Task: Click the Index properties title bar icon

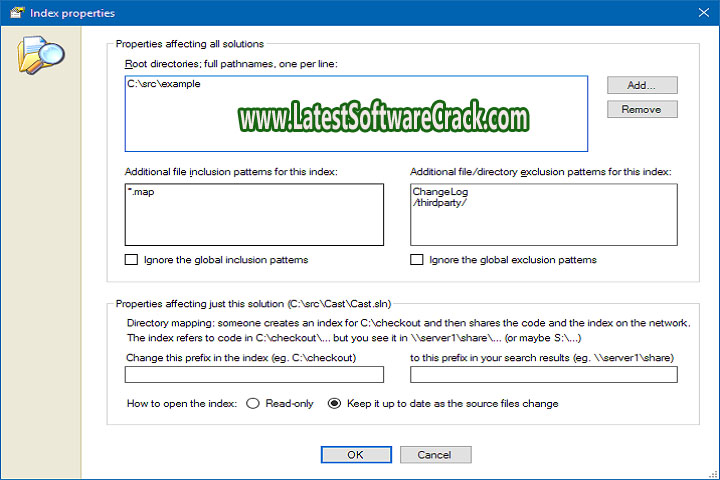Action: click(x=14, y=13)
